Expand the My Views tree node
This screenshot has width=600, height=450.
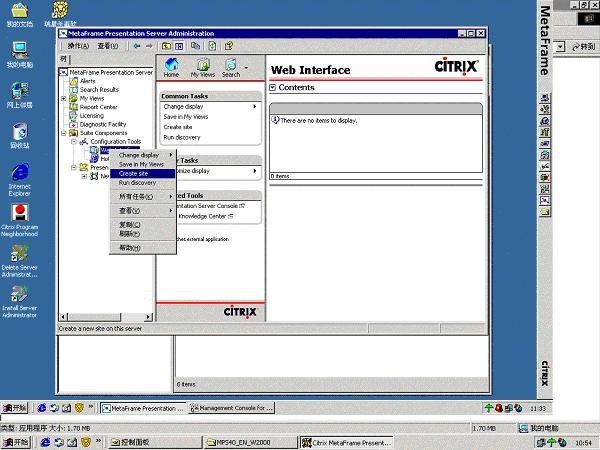(64, 98)
